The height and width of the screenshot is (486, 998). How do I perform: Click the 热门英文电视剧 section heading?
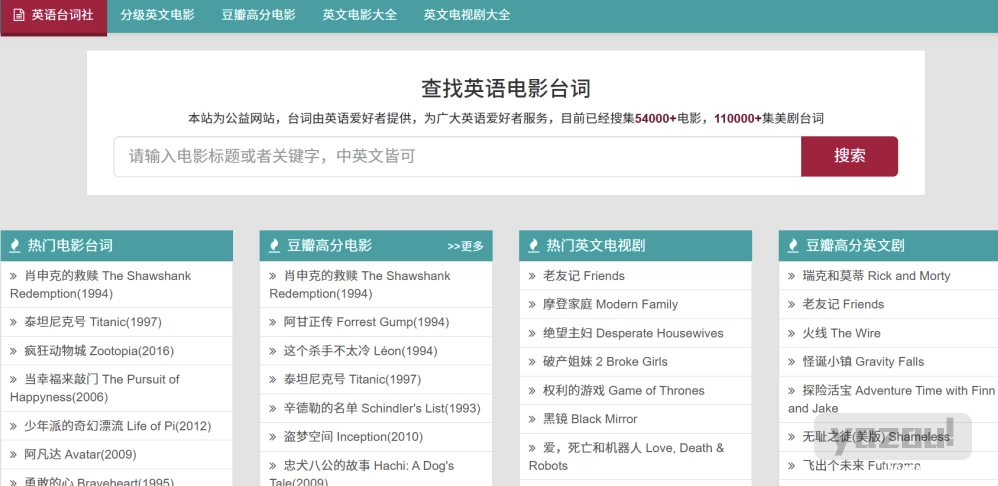pos(596,246)
